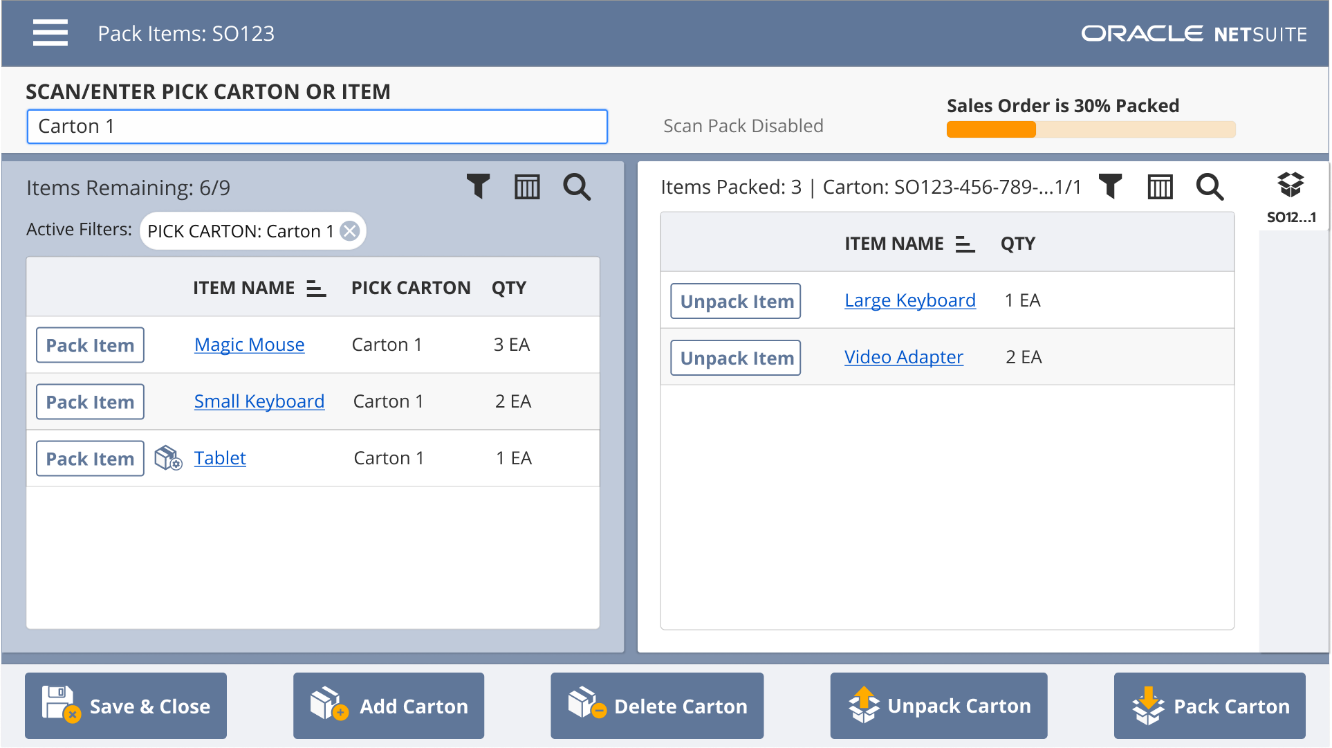The height and width of the screenshot is (748, 1332).
Task: Click search icon in Items Packed panel
Action: pyautogui.click(x=1210, y=187)
